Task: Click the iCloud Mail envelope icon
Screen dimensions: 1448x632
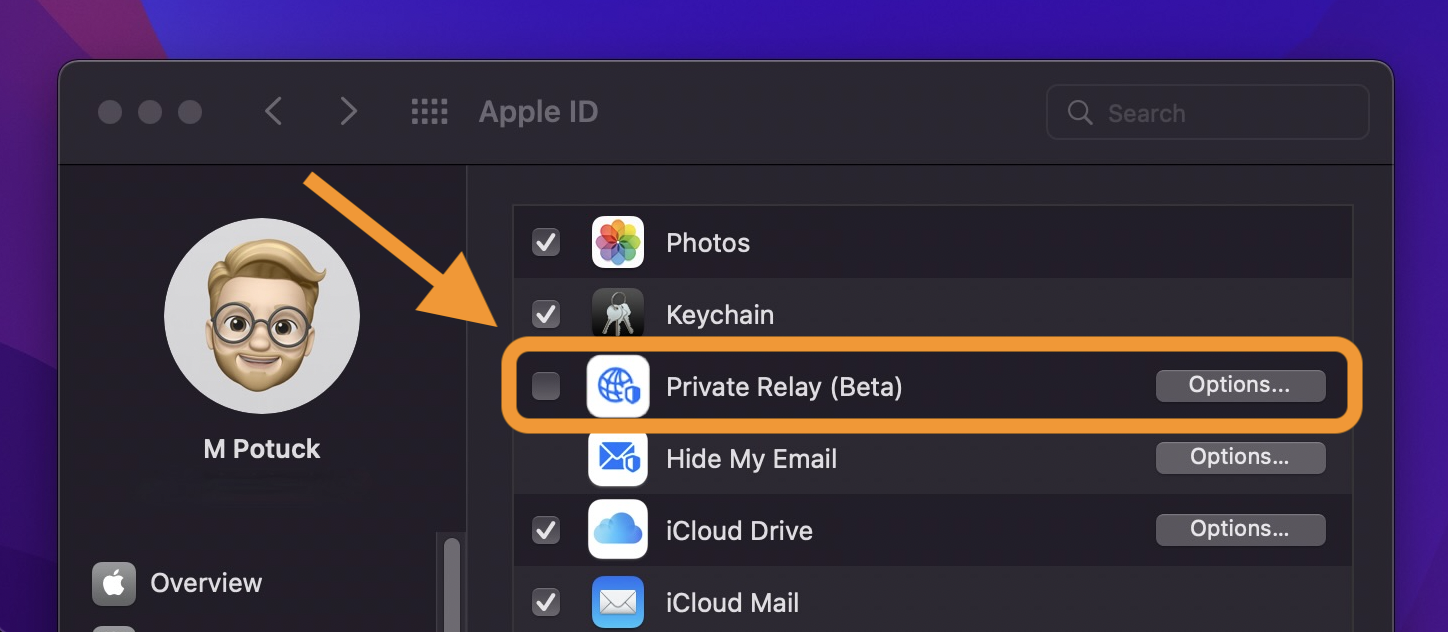Action: tap(617, 602)
